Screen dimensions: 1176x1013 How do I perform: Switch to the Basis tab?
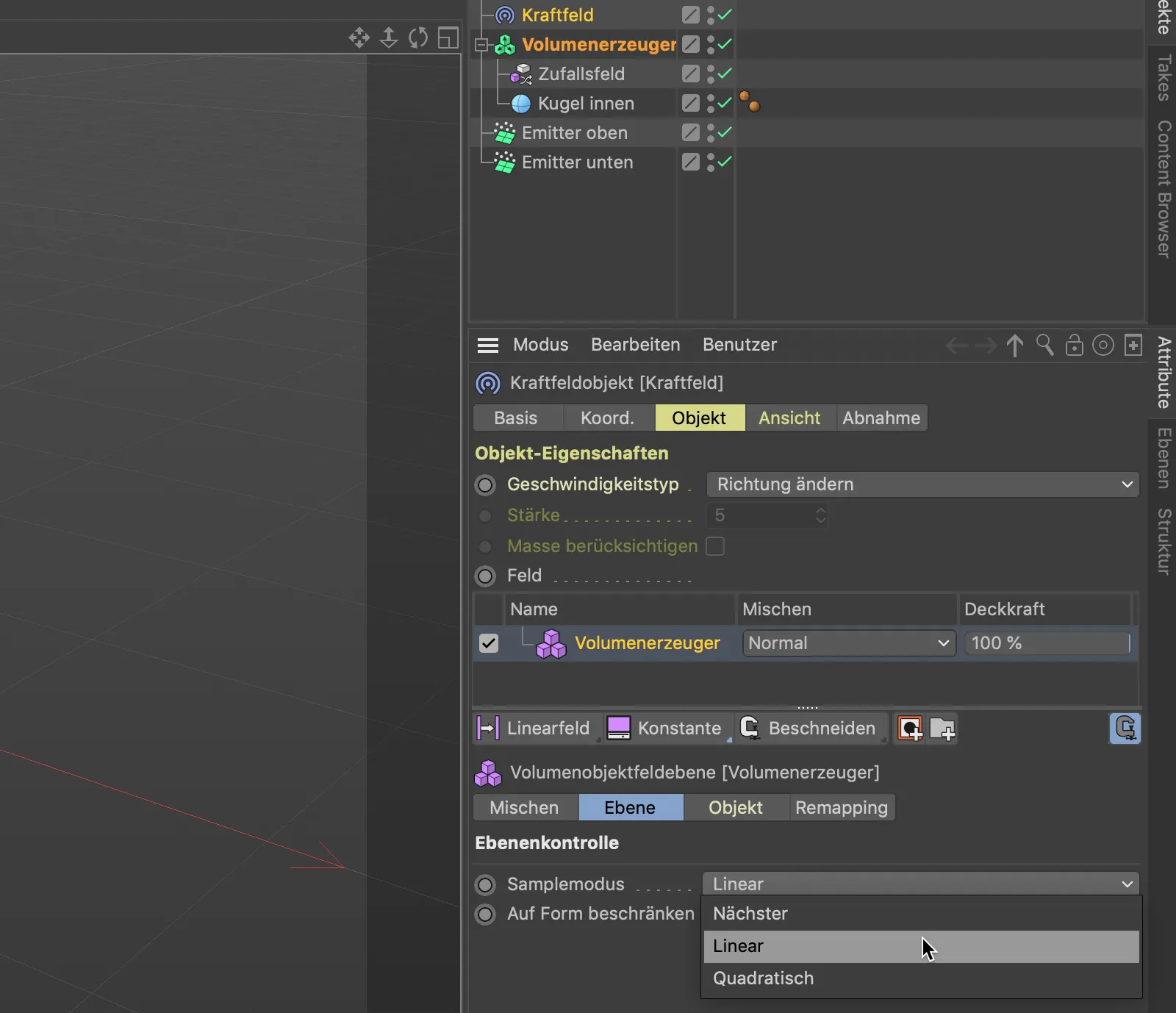click(x=516, y=418)
